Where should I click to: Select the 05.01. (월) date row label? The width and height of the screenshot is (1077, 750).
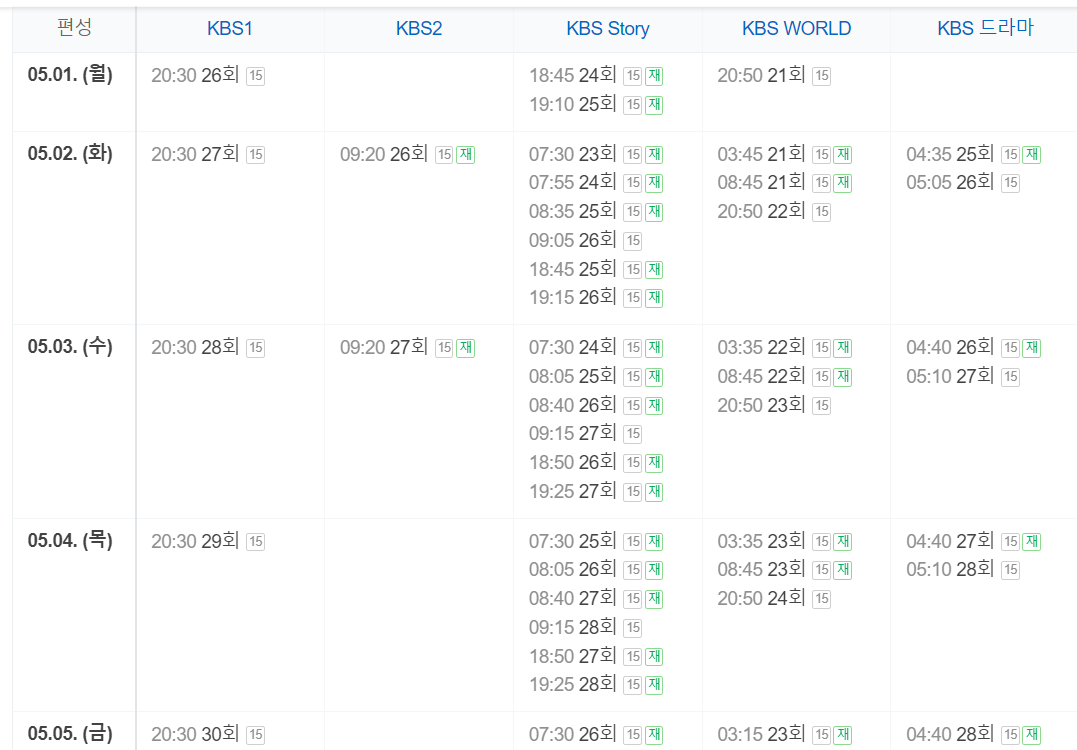tap(70, 74)
